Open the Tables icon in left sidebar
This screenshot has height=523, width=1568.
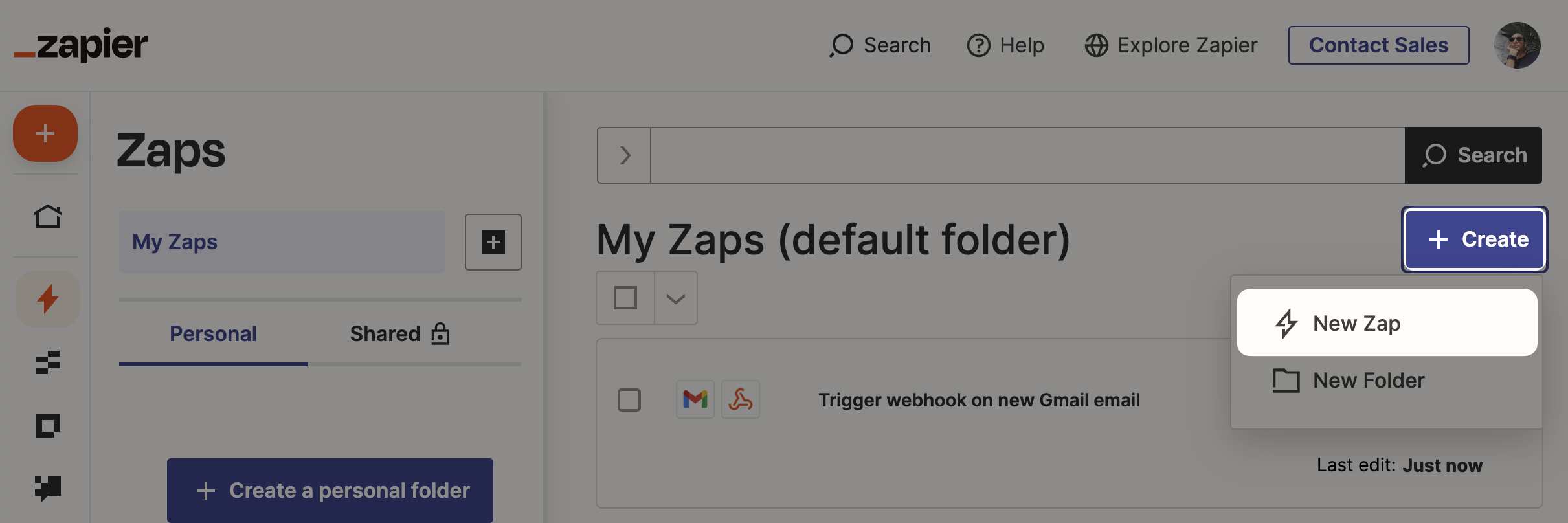point(48,362)
